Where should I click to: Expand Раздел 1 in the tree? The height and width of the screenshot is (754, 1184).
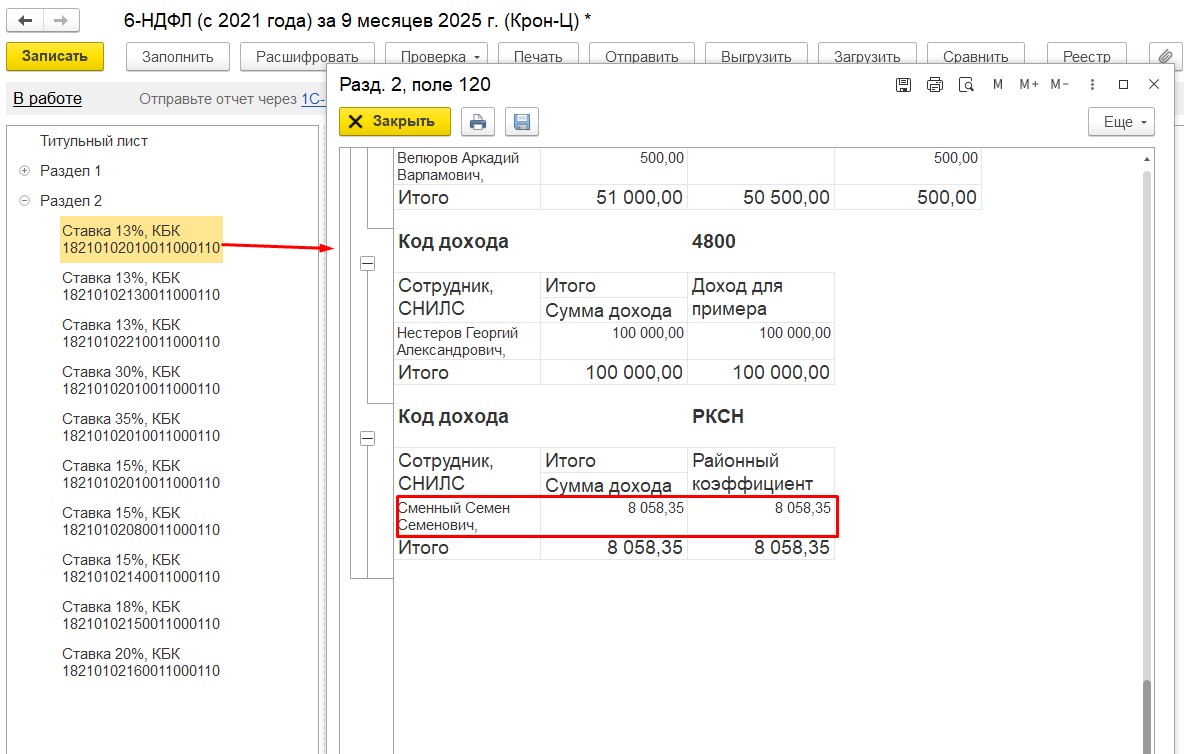coord(25,171)
